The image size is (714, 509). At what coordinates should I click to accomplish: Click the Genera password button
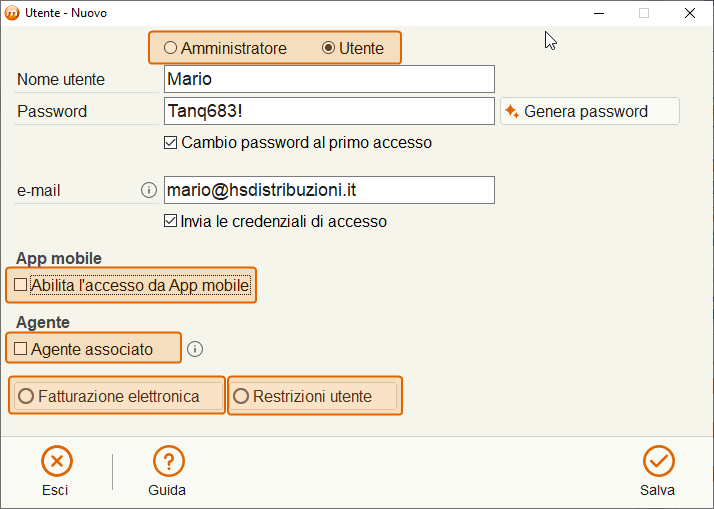tap(590, 111)
